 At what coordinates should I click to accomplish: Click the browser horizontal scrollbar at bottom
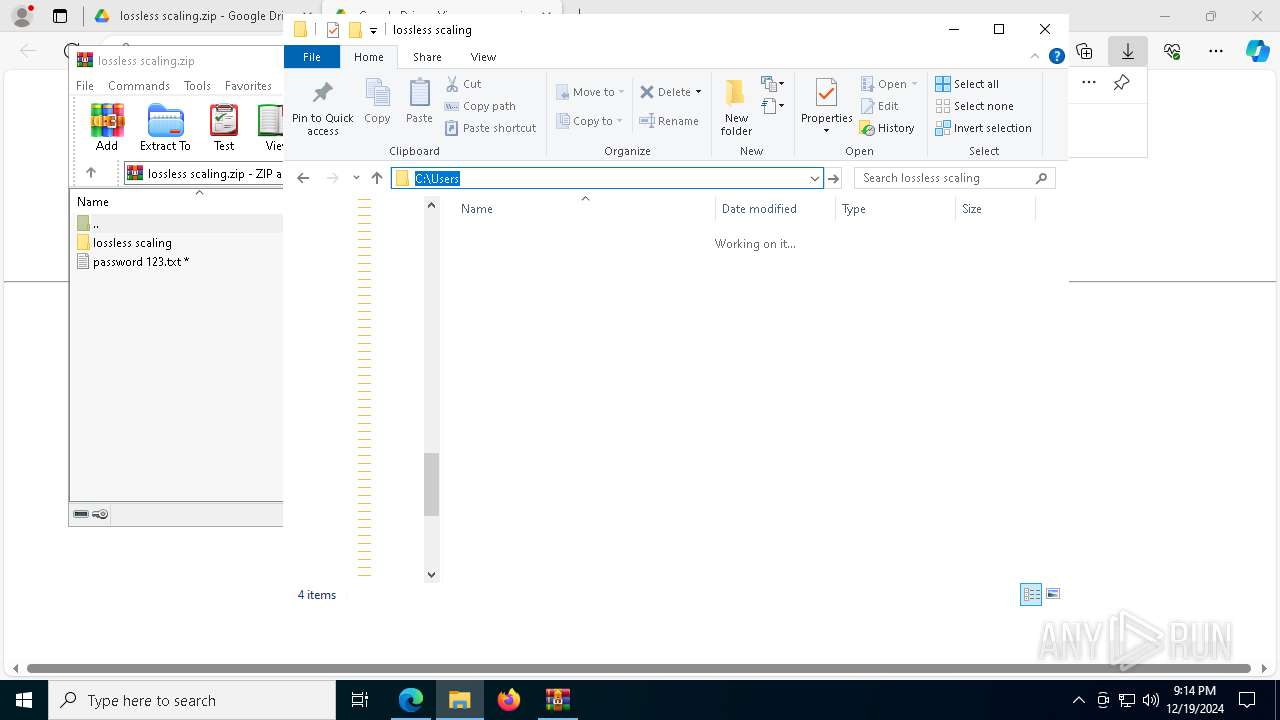pyautogui.click(x=638, y=668)
